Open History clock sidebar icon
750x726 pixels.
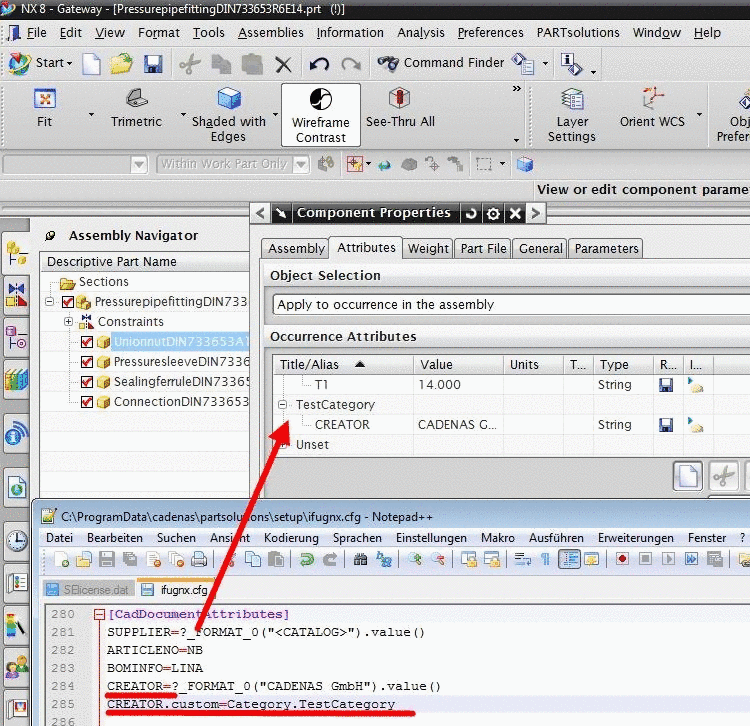(x=17, y=541)
